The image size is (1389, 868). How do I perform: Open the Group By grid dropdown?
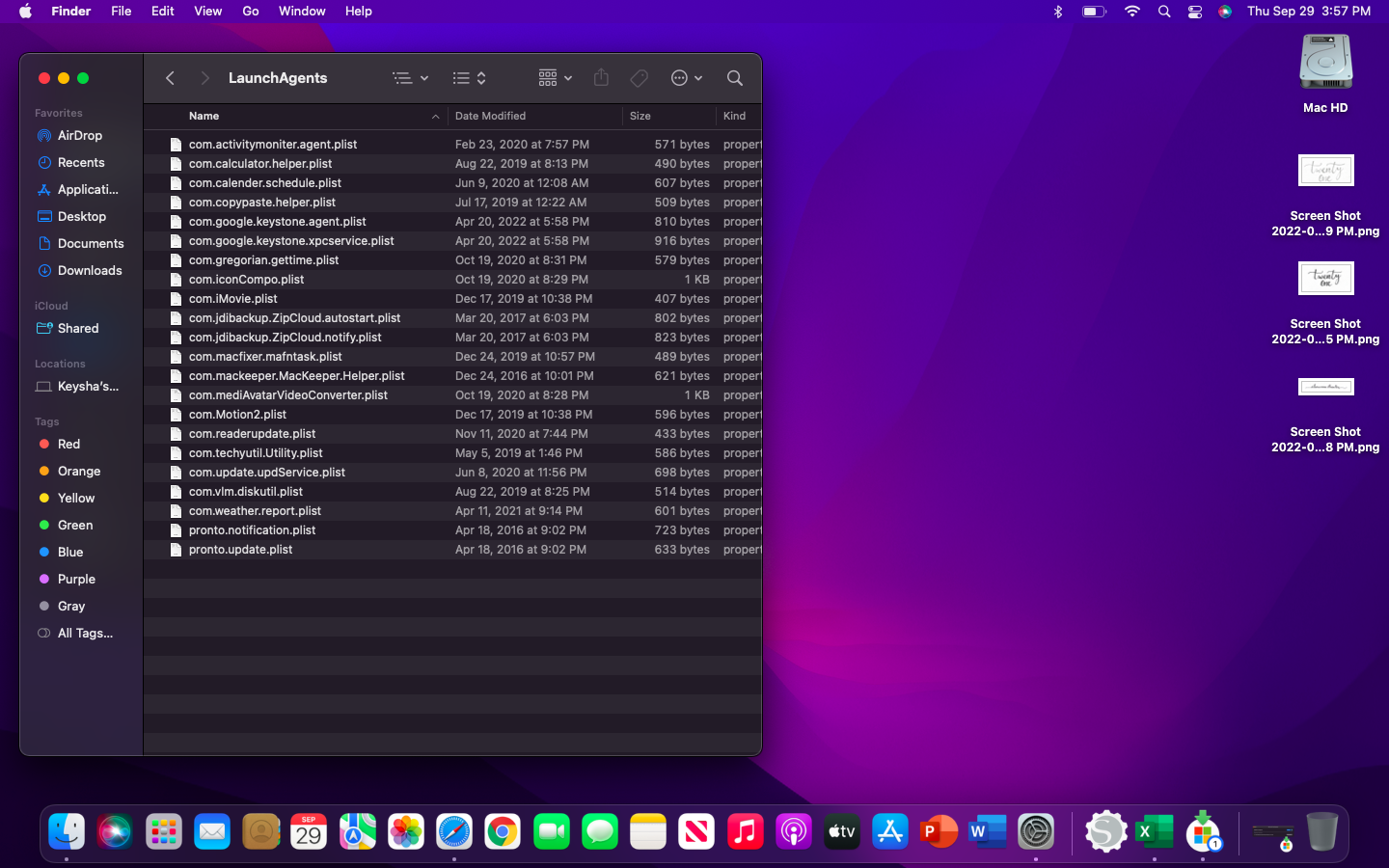click(x=555, y=78)
